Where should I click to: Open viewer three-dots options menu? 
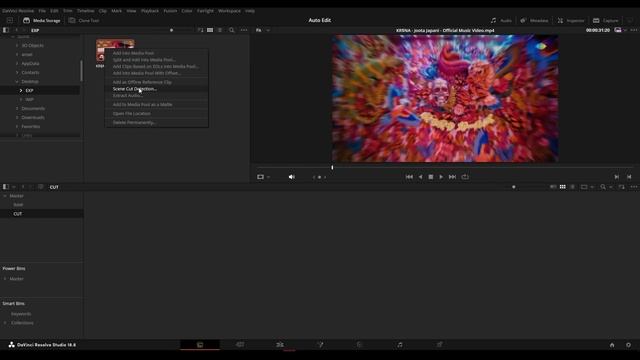(x=633, y=30)
